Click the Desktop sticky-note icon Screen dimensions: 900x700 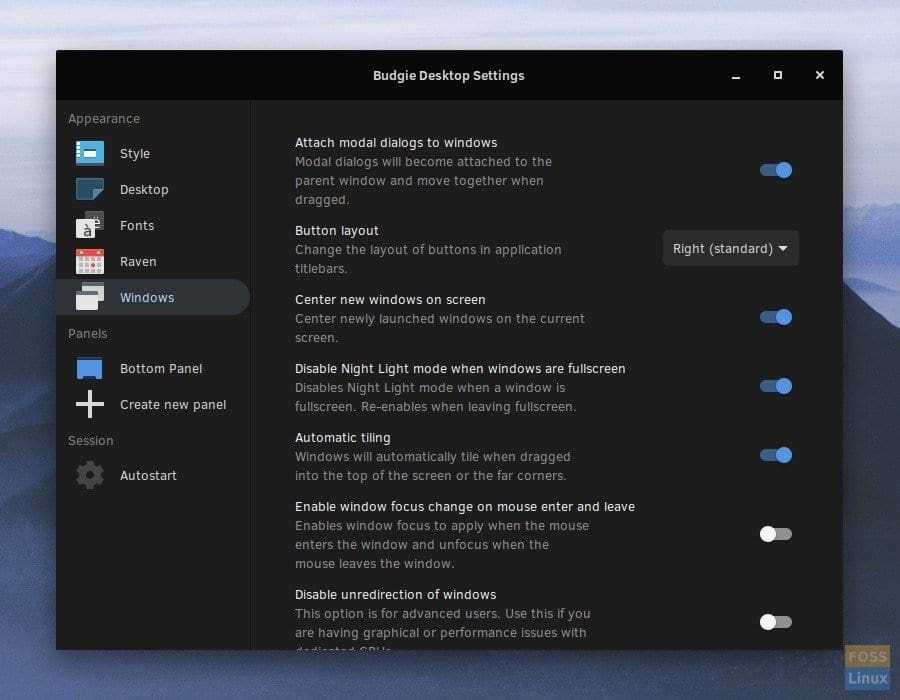[90, 189]
